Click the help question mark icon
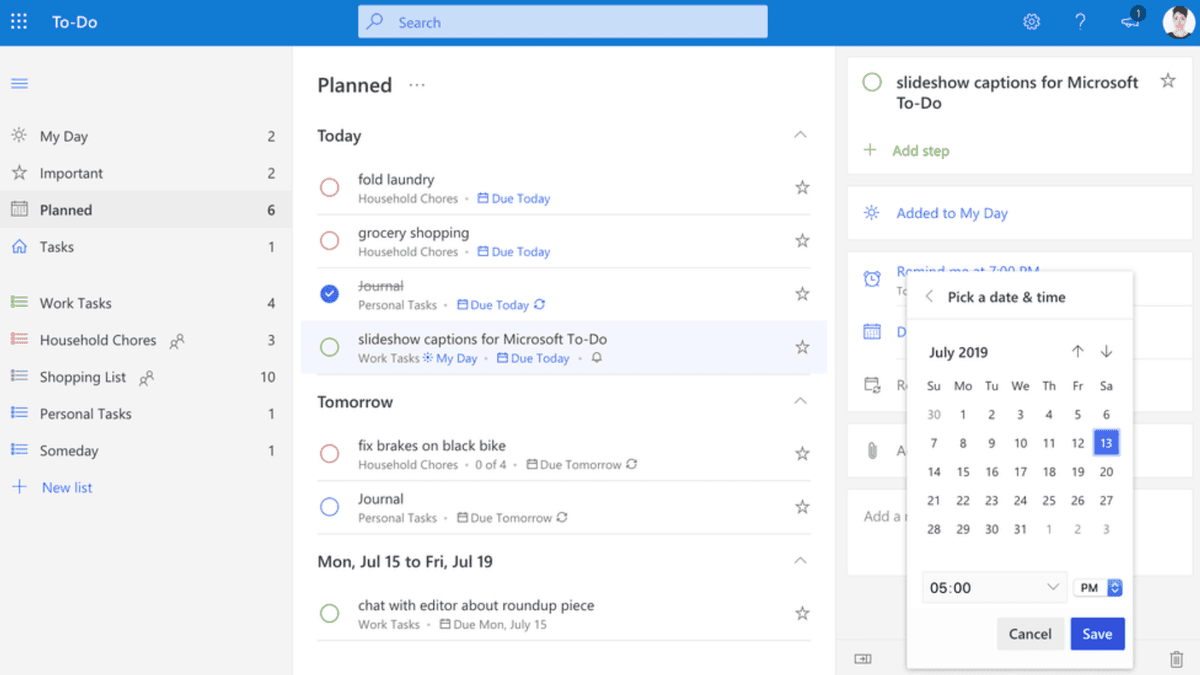 click(x=1080, y=22)
